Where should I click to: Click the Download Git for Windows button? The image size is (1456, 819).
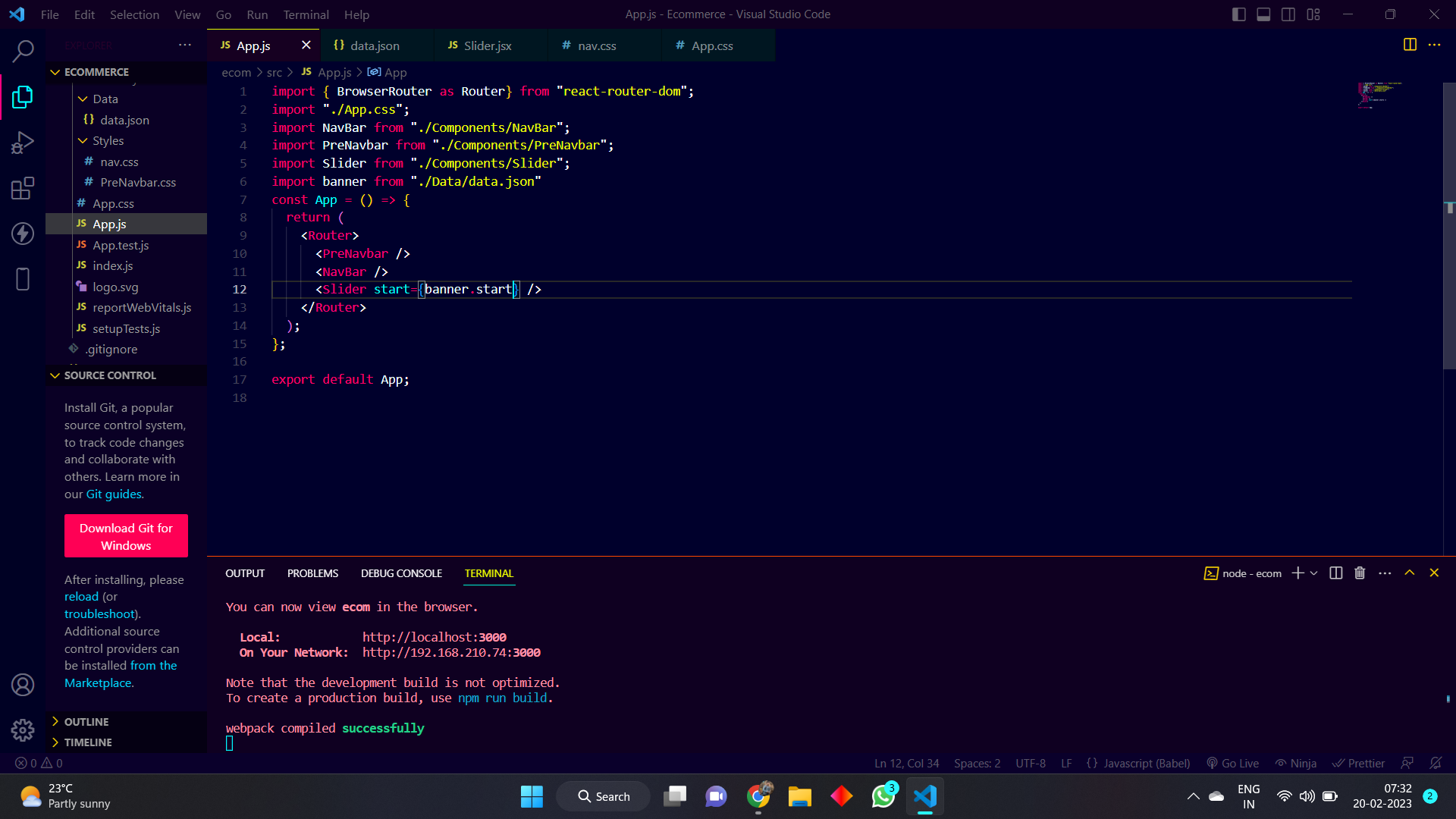[x=126, y=536]
